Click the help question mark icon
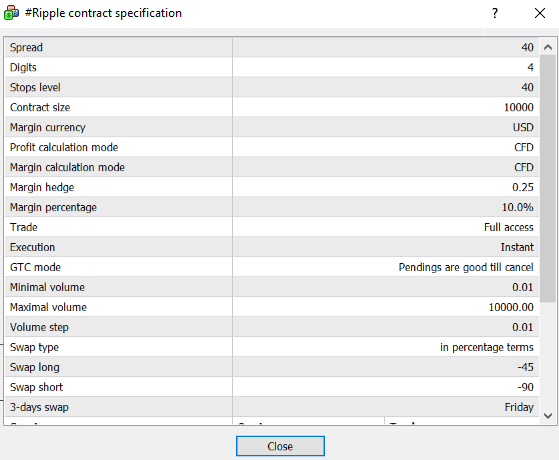The height and width of the screenshot is (460, 559). tap(495, 13)
